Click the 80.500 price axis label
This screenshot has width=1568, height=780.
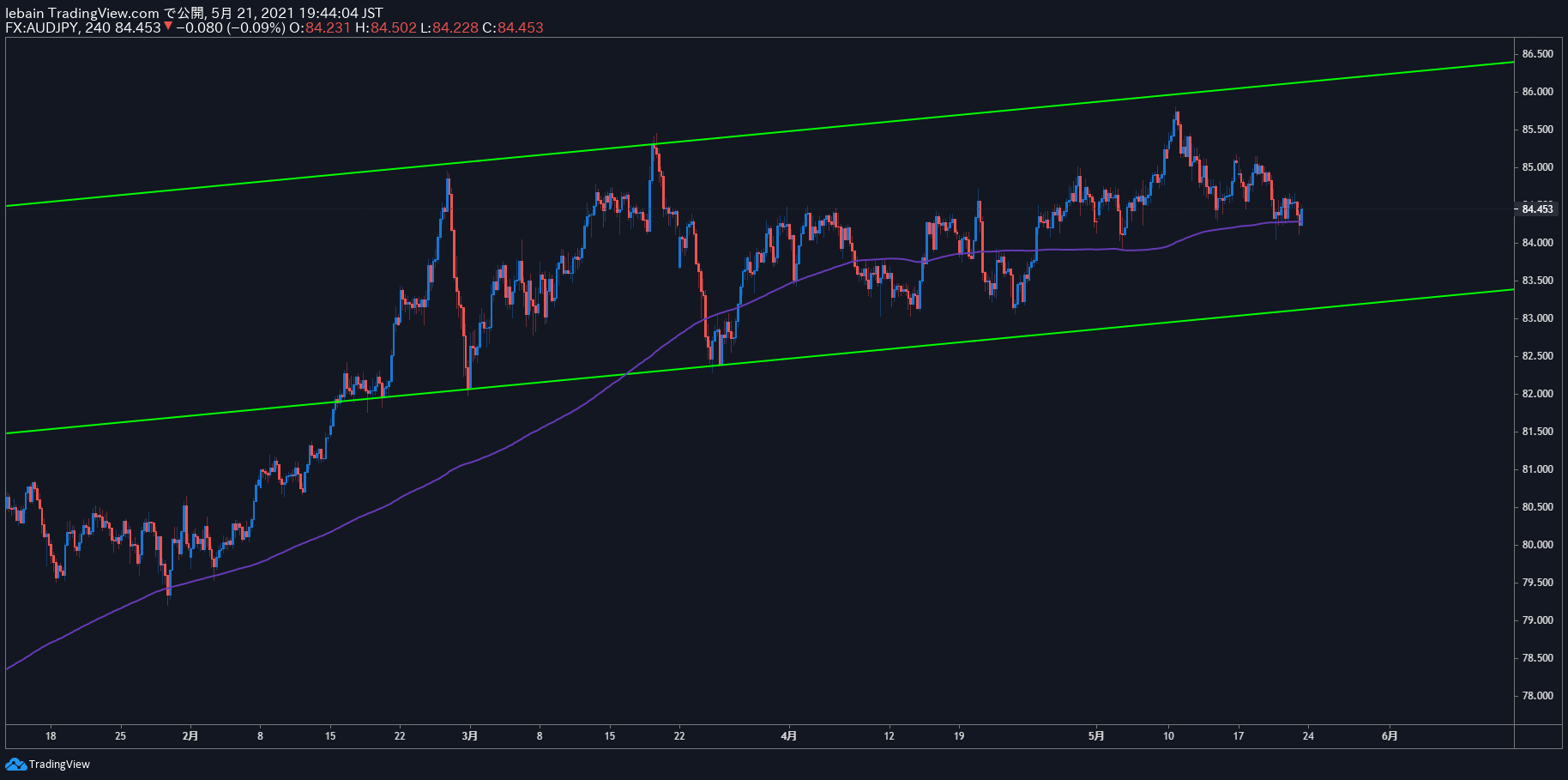click(1537, 507)
